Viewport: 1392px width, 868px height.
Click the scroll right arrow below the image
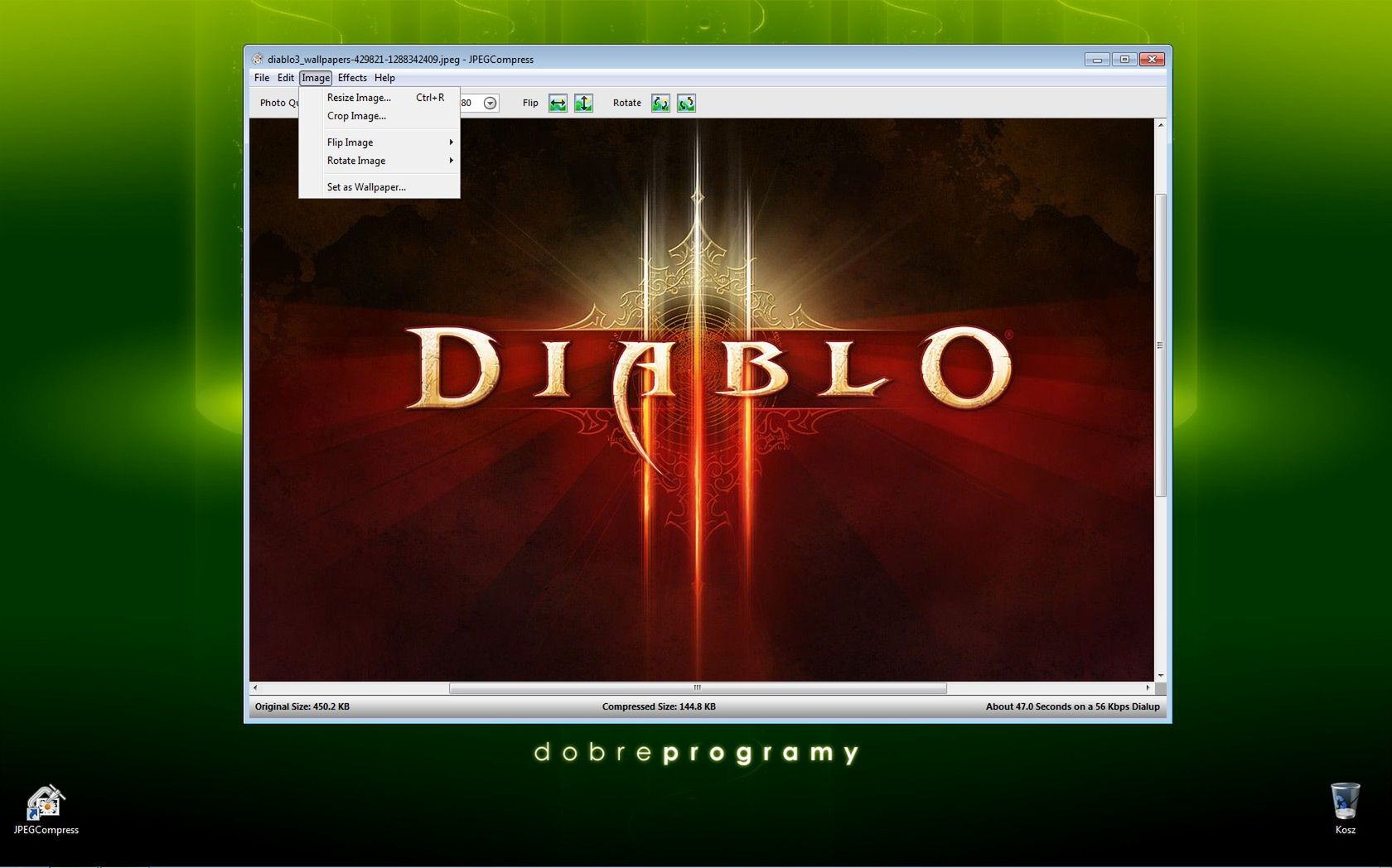coord(1148,687)
